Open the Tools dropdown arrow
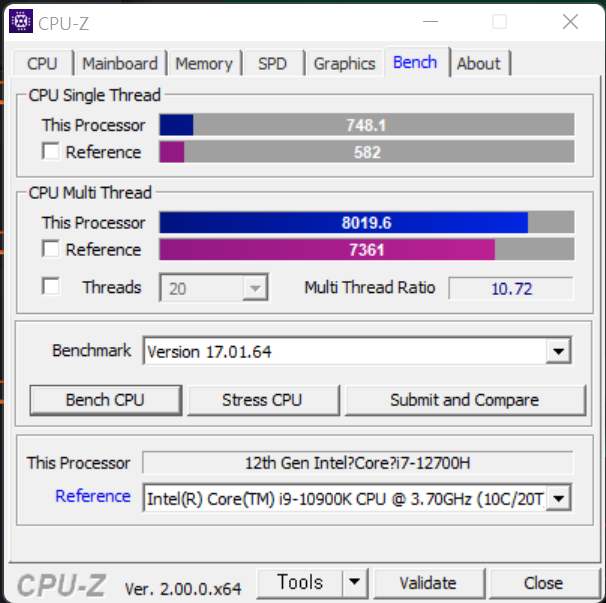Viewport: 606px width, 603px height. point(355,582)
